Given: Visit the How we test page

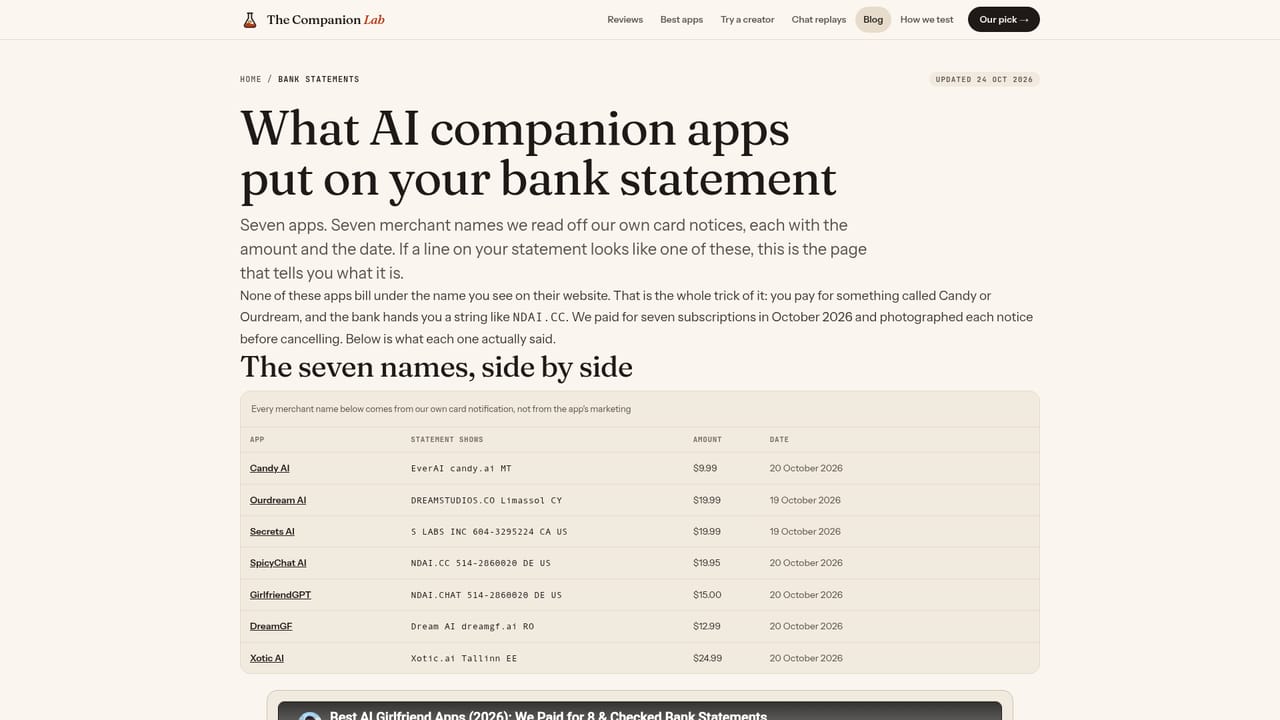Looking at the screenshot, I should [927, 19].
